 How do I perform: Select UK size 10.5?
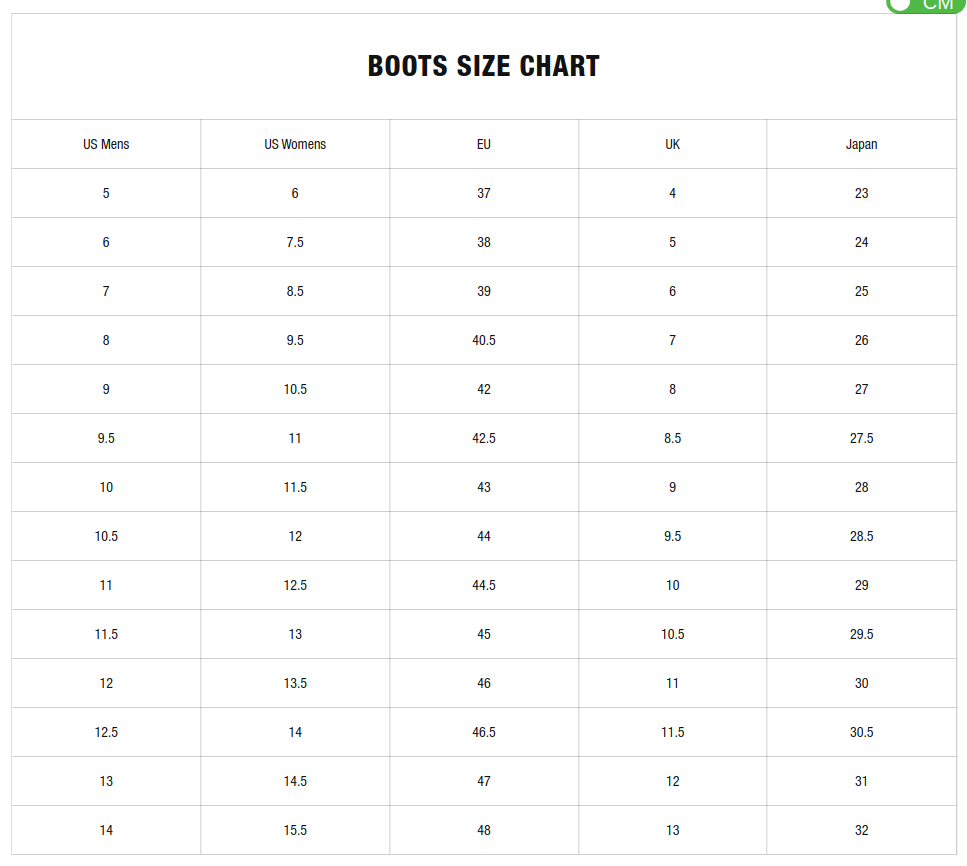pyautogui.click(x=672, y=634)
